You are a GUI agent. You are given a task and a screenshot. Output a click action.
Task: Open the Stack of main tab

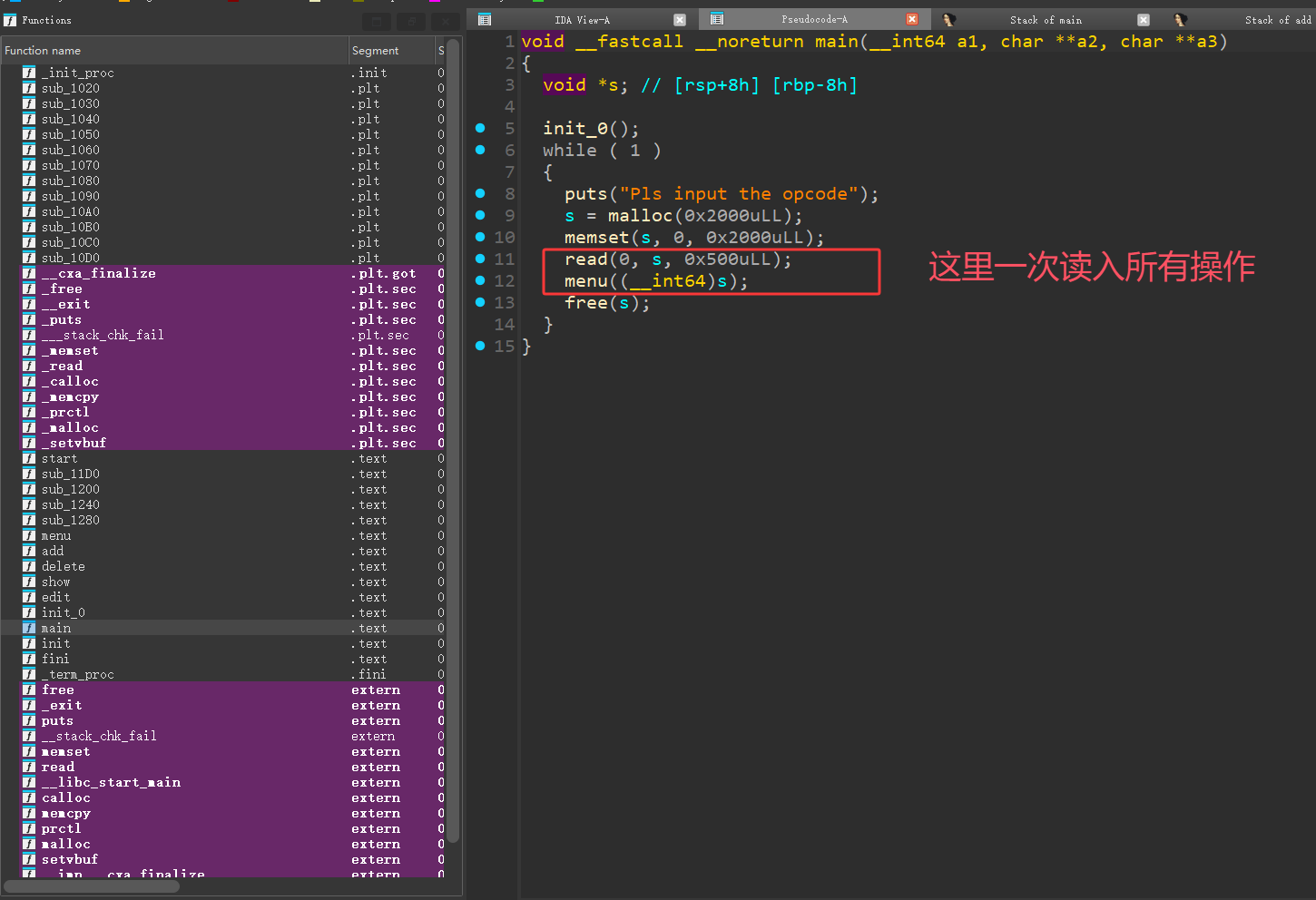[1046, 19]
